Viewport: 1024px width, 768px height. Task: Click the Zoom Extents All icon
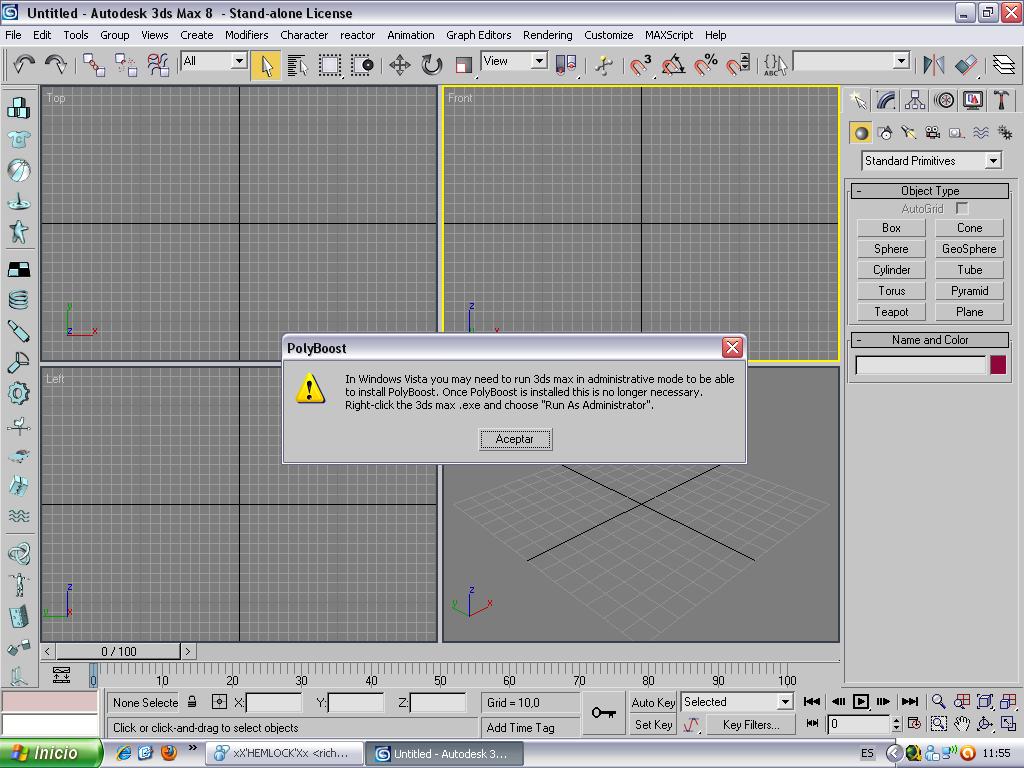[x=1009, y=701]
